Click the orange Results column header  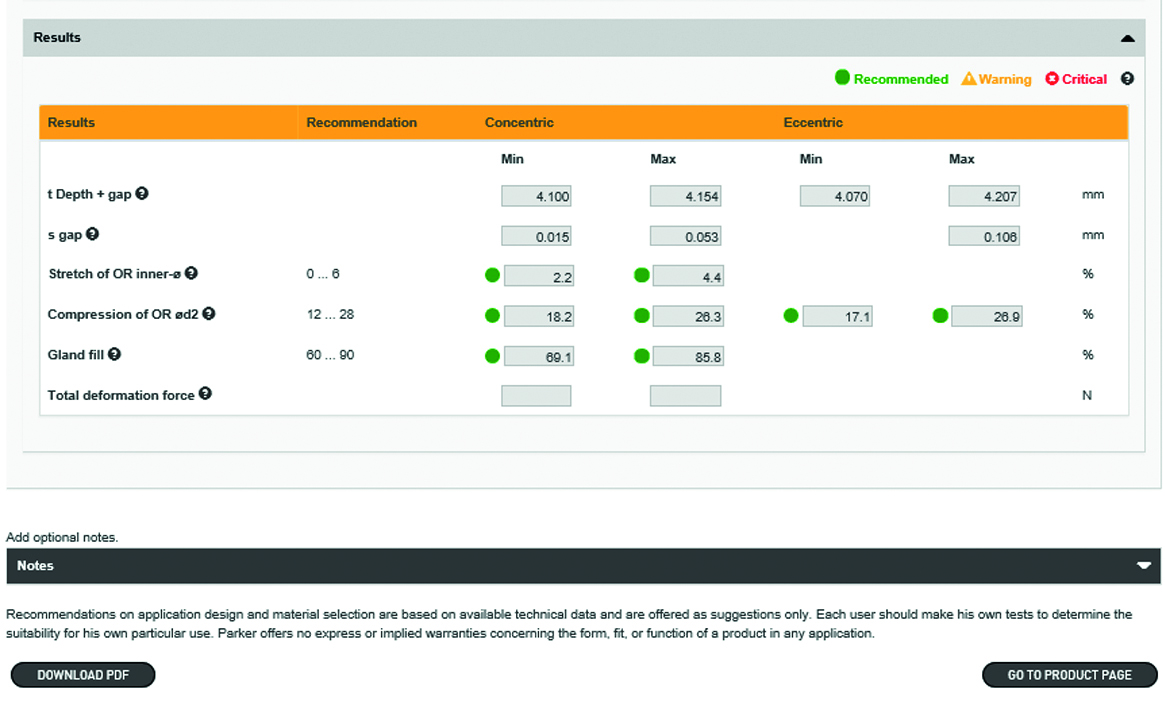point(71,123)
